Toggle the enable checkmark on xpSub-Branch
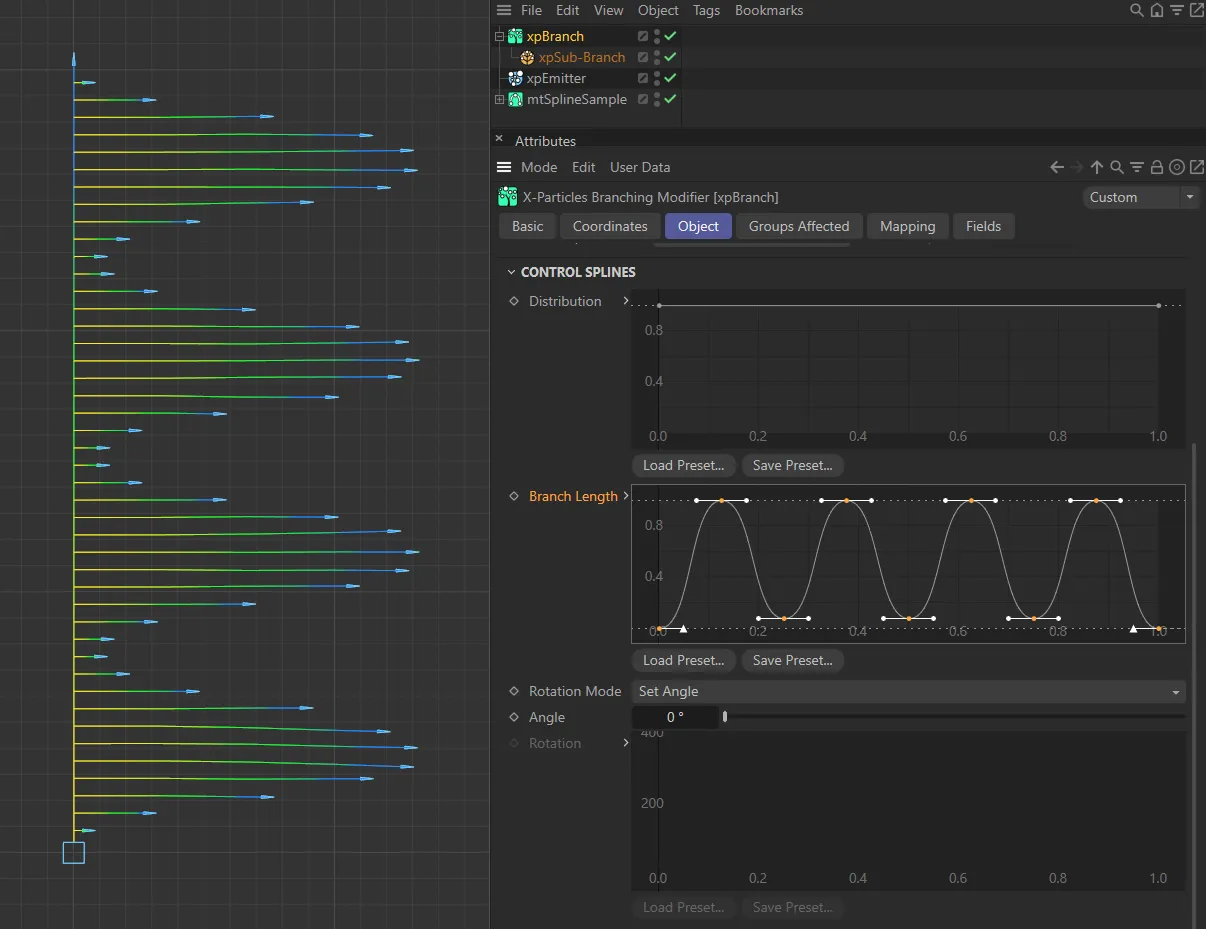Viewport: 1206px width, 929px height. [x=669, y=57]
